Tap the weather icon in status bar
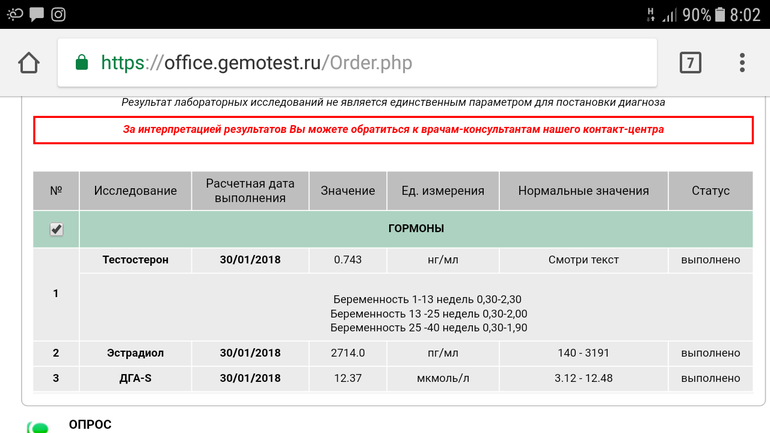This screenshot has height=433, width=770. point(14,14)
